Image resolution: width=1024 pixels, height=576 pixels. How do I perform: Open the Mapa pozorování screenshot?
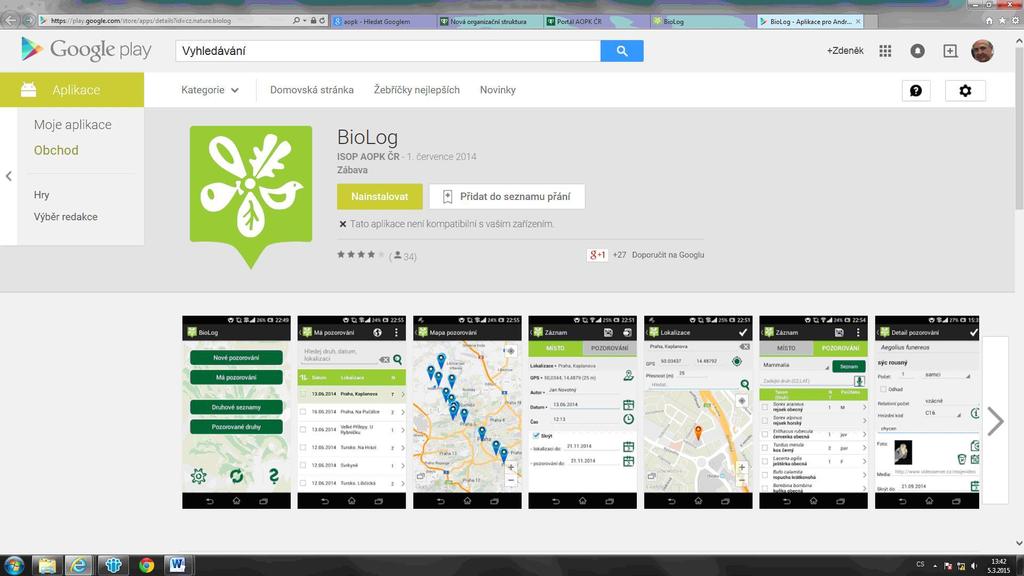click(467, 412)
